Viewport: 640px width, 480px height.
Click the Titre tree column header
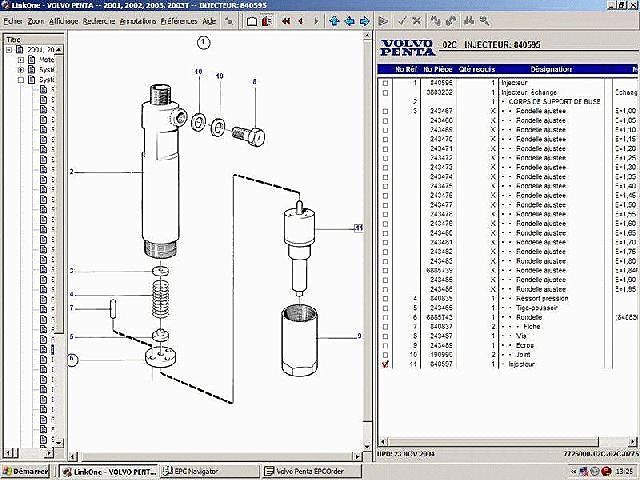tap(34, 40)
